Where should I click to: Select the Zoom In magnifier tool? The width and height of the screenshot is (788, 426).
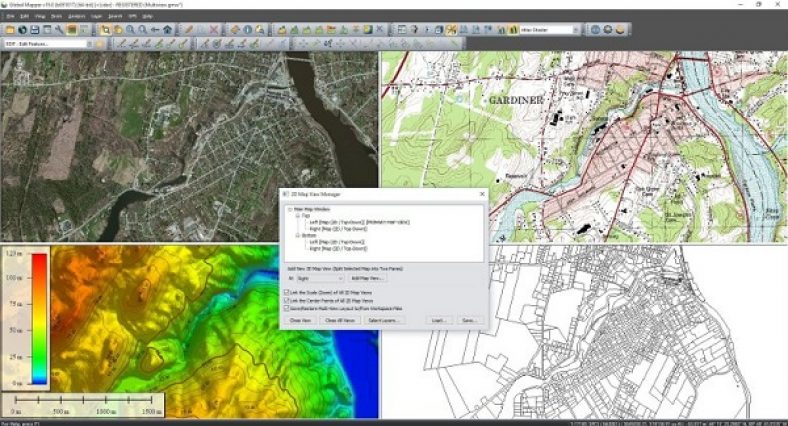(130, 30)
